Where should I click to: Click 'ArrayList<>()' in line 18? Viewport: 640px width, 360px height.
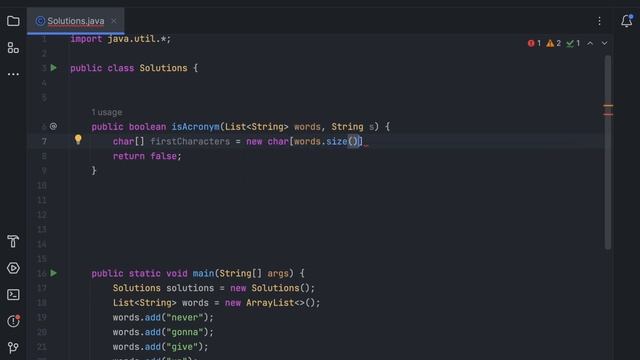(280, 303)
